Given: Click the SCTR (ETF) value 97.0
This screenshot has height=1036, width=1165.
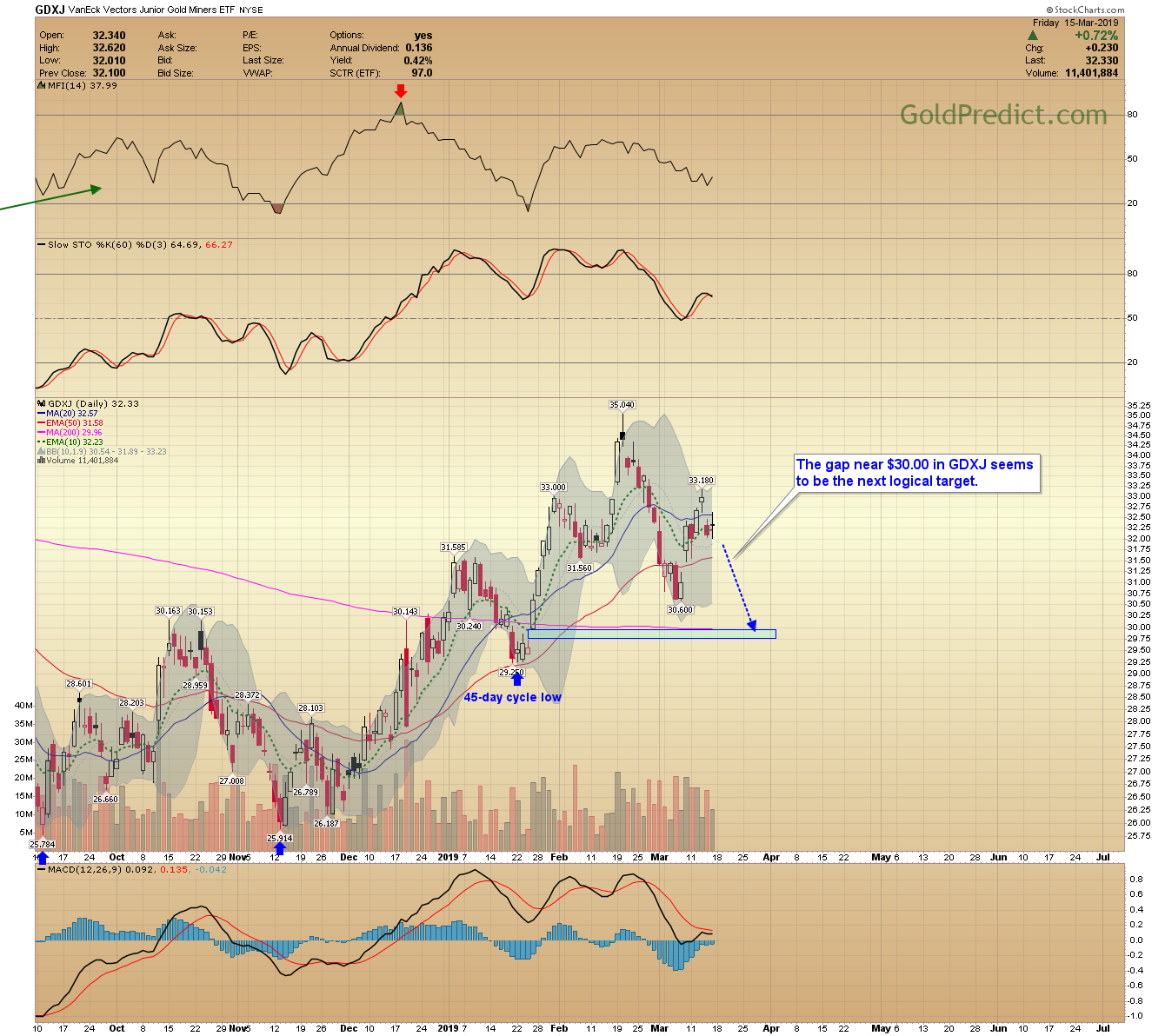Looking at the screenshot, I should [422, 73].
